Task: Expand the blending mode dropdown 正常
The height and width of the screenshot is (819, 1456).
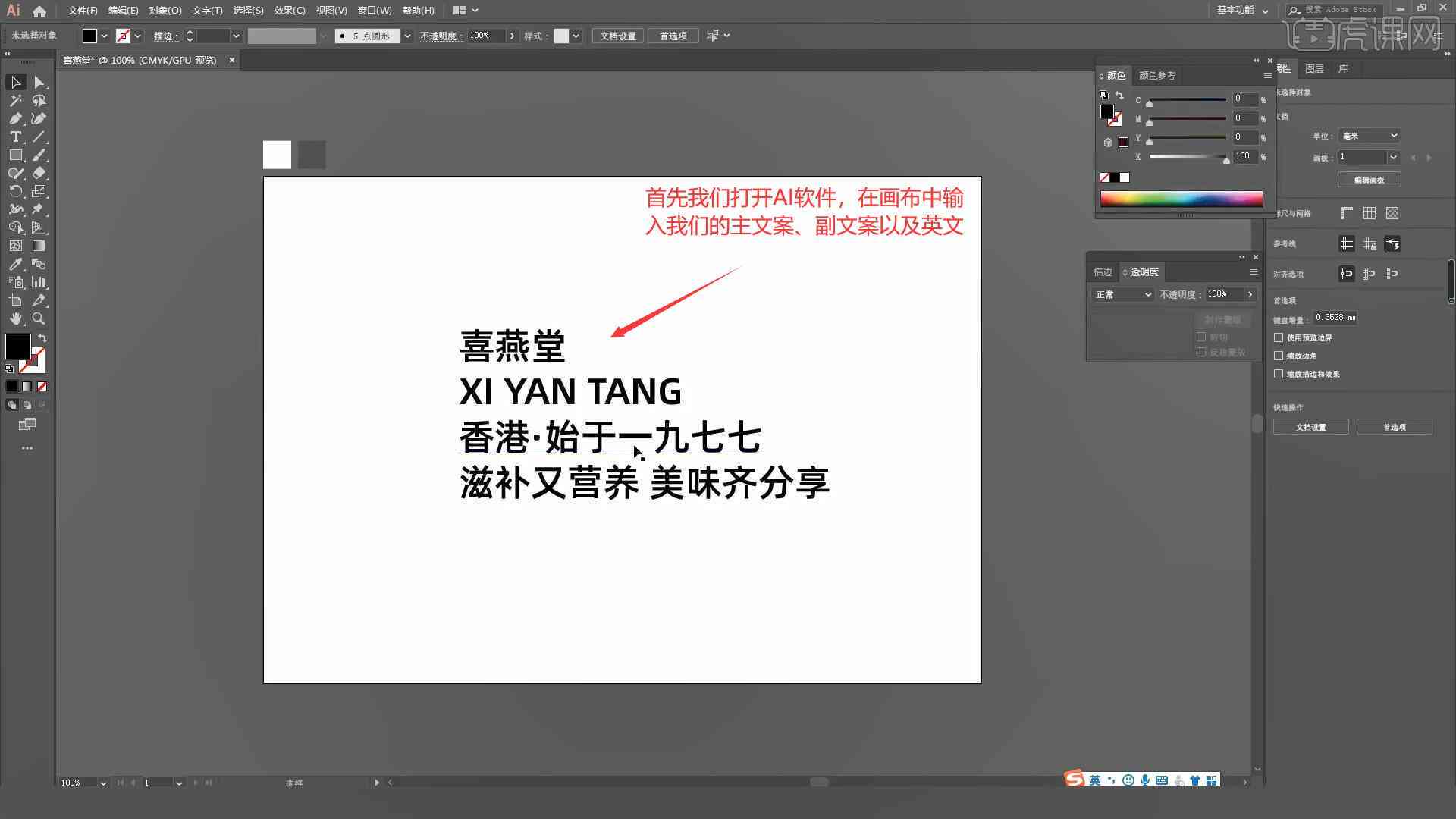Action: pyautogui.click(x=1120, y=294)
